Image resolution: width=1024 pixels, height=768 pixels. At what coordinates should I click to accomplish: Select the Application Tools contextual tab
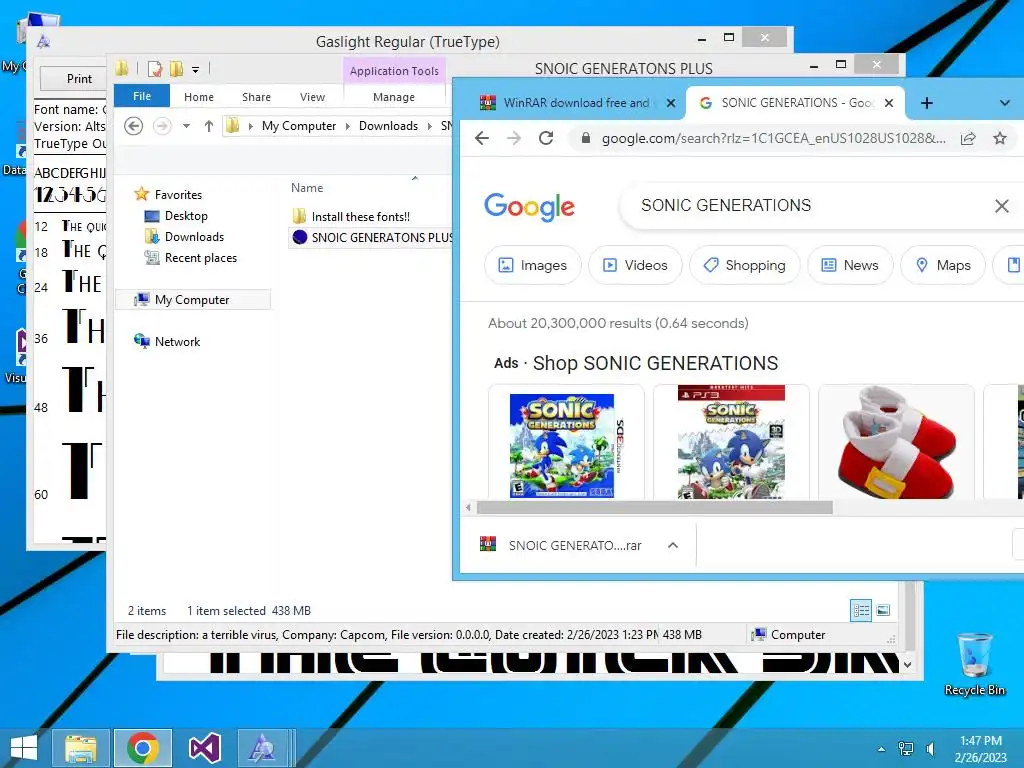(394, 71)
